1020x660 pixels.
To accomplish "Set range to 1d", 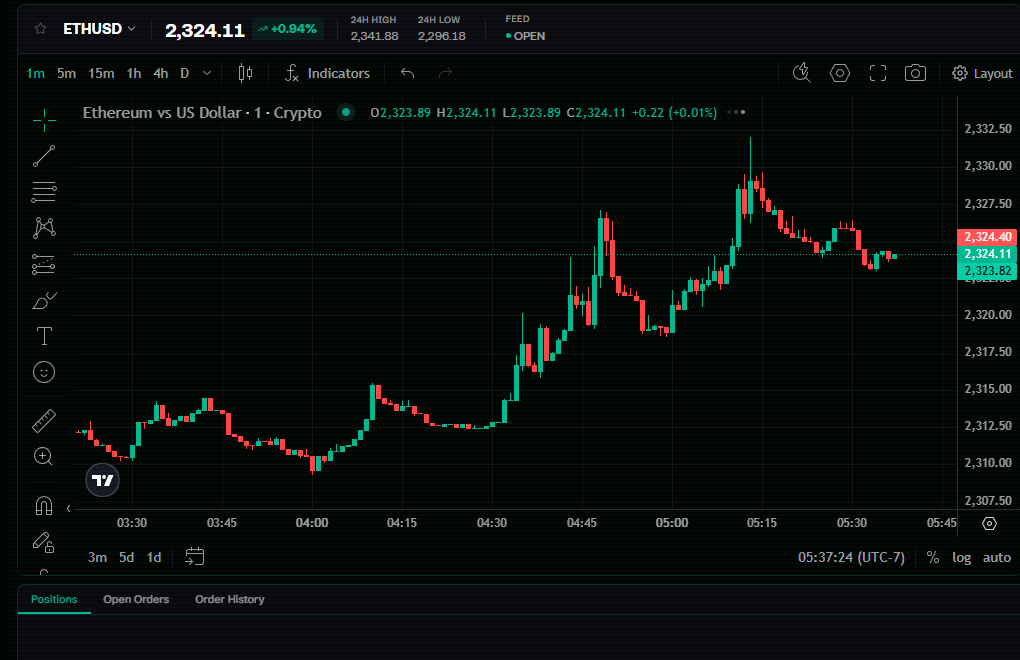I will [154, 557].
